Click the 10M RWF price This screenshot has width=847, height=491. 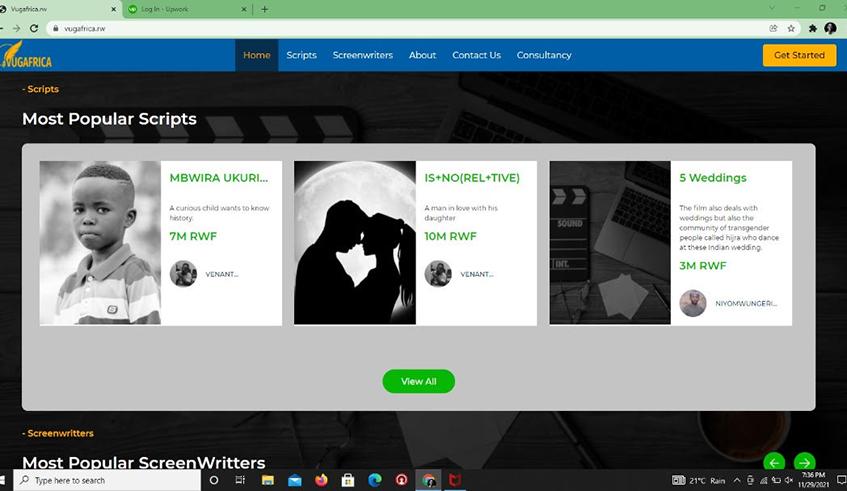coord(451,236)
